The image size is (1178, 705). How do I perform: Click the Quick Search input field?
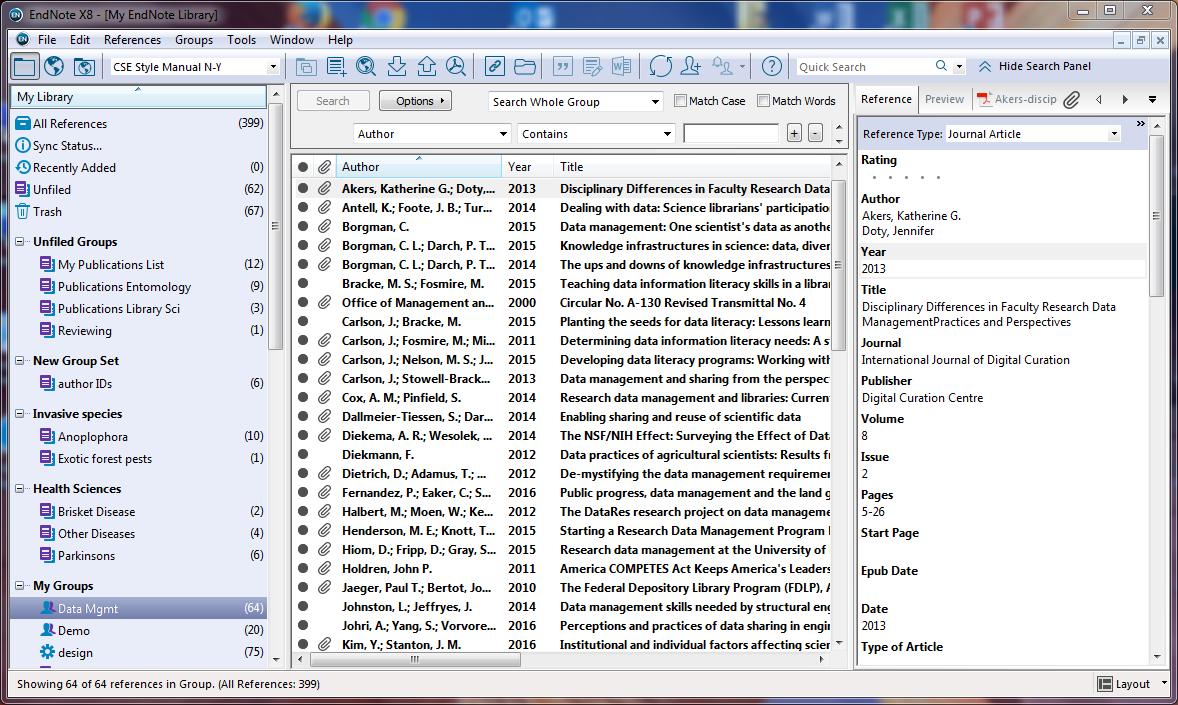click(x=864, y=67)
